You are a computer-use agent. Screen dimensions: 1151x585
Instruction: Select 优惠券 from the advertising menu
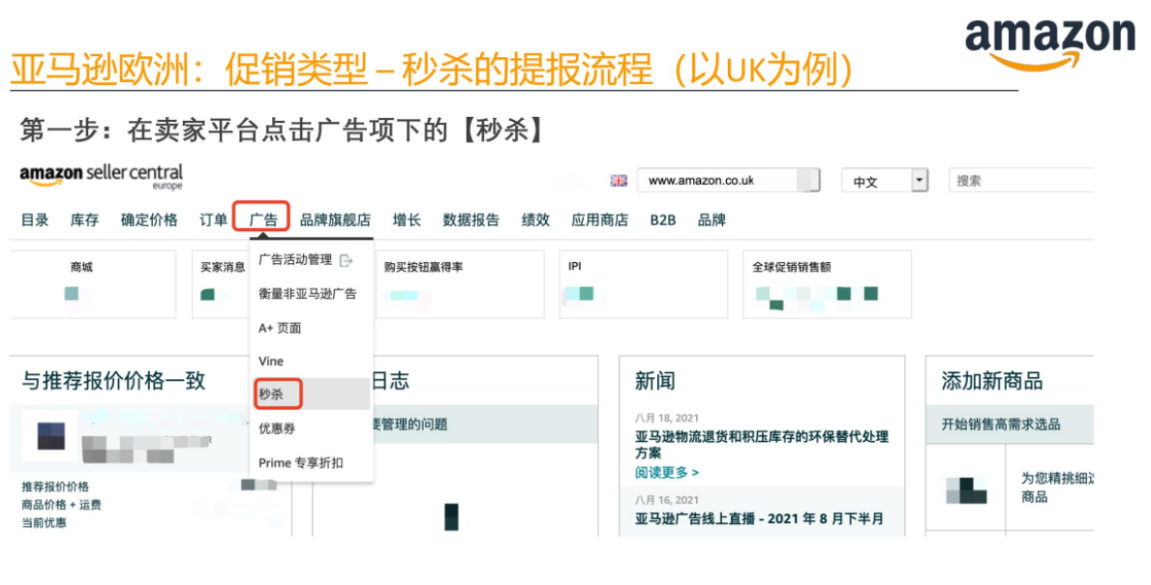[x=275, y=428]
